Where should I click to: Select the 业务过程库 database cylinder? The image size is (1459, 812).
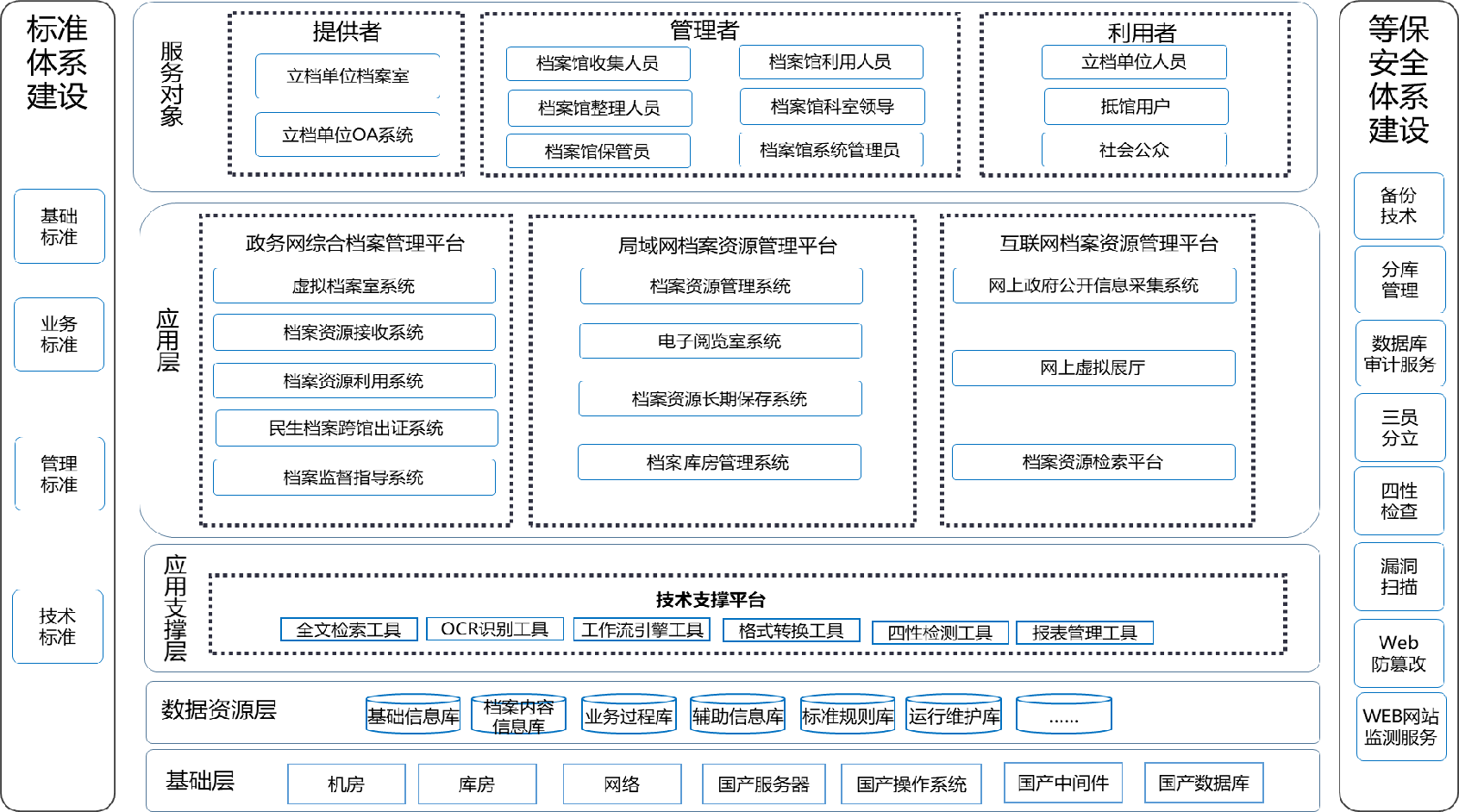629,715
